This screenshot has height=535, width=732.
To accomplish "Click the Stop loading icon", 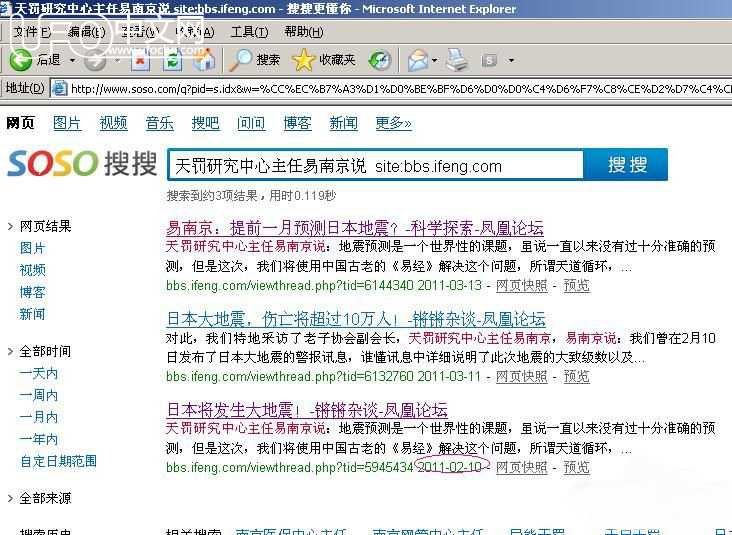I will coord(141,60).
